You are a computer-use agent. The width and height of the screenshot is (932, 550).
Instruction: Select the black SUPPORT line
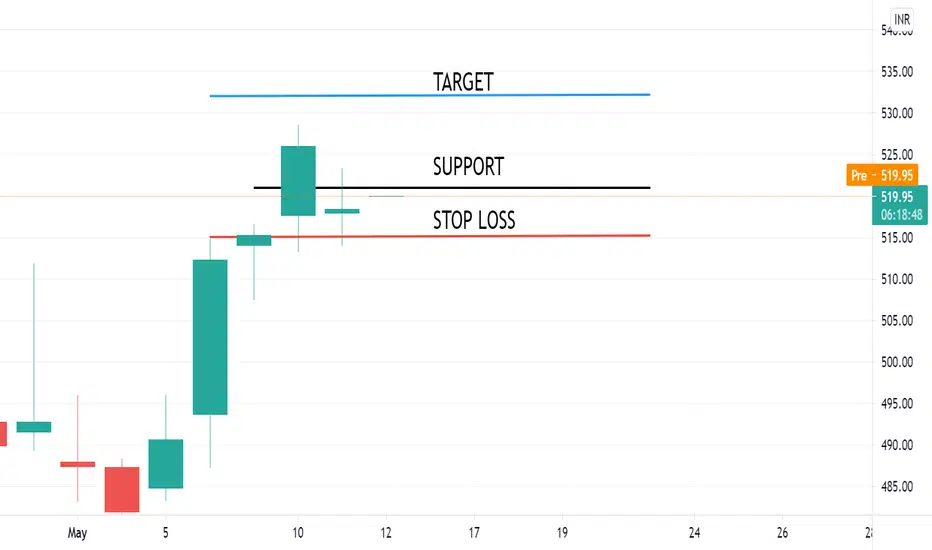(452, 188)
